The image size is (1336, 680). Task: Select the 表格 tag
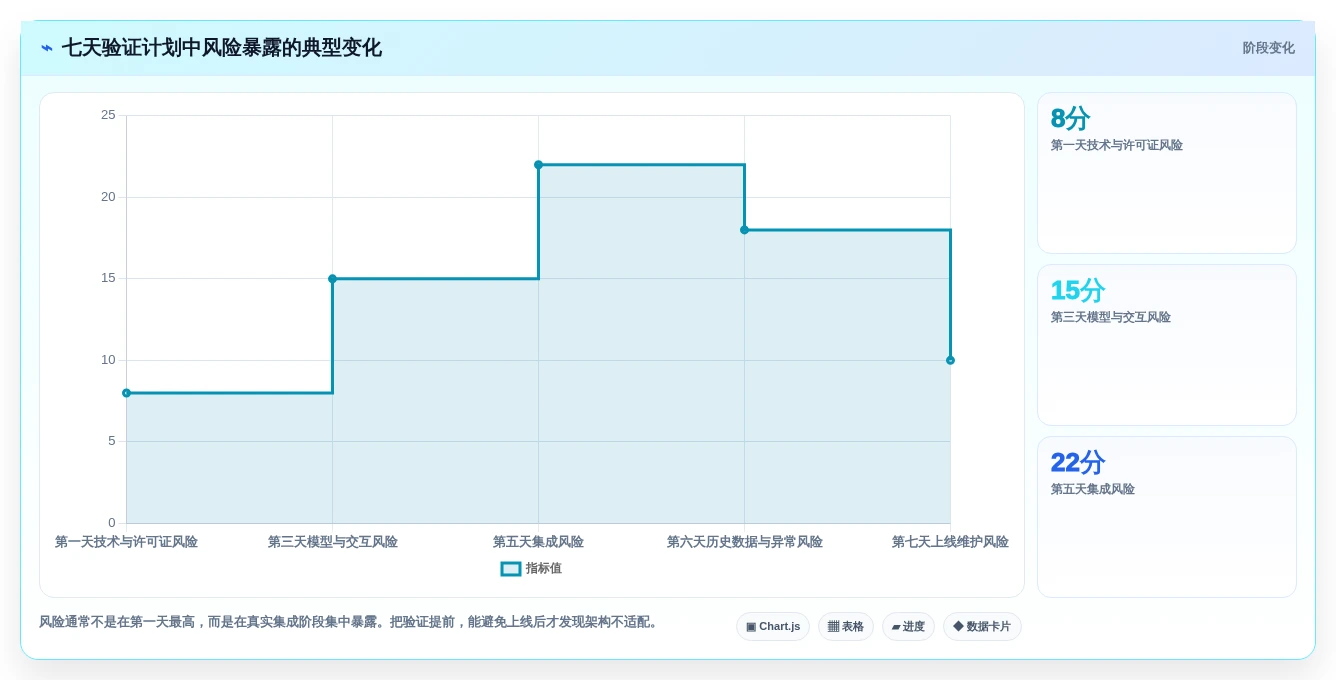click(846, 627)
